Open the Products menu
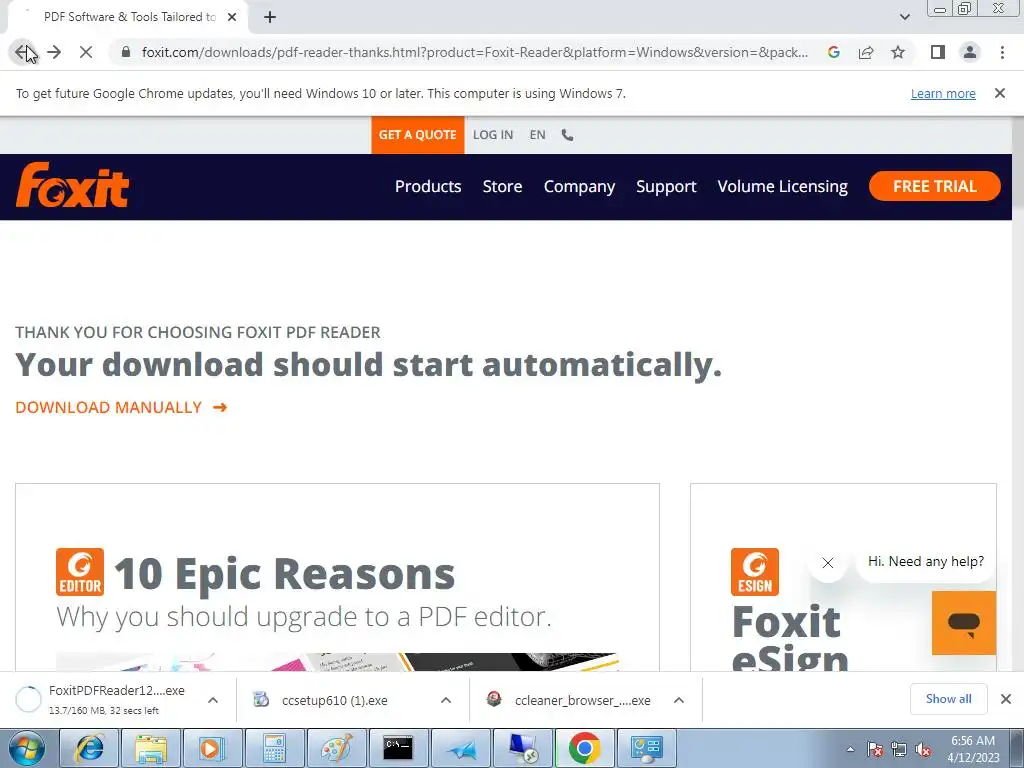This screenshot has width=1024, height=768. pyautogui.click(x=428, y=187)
